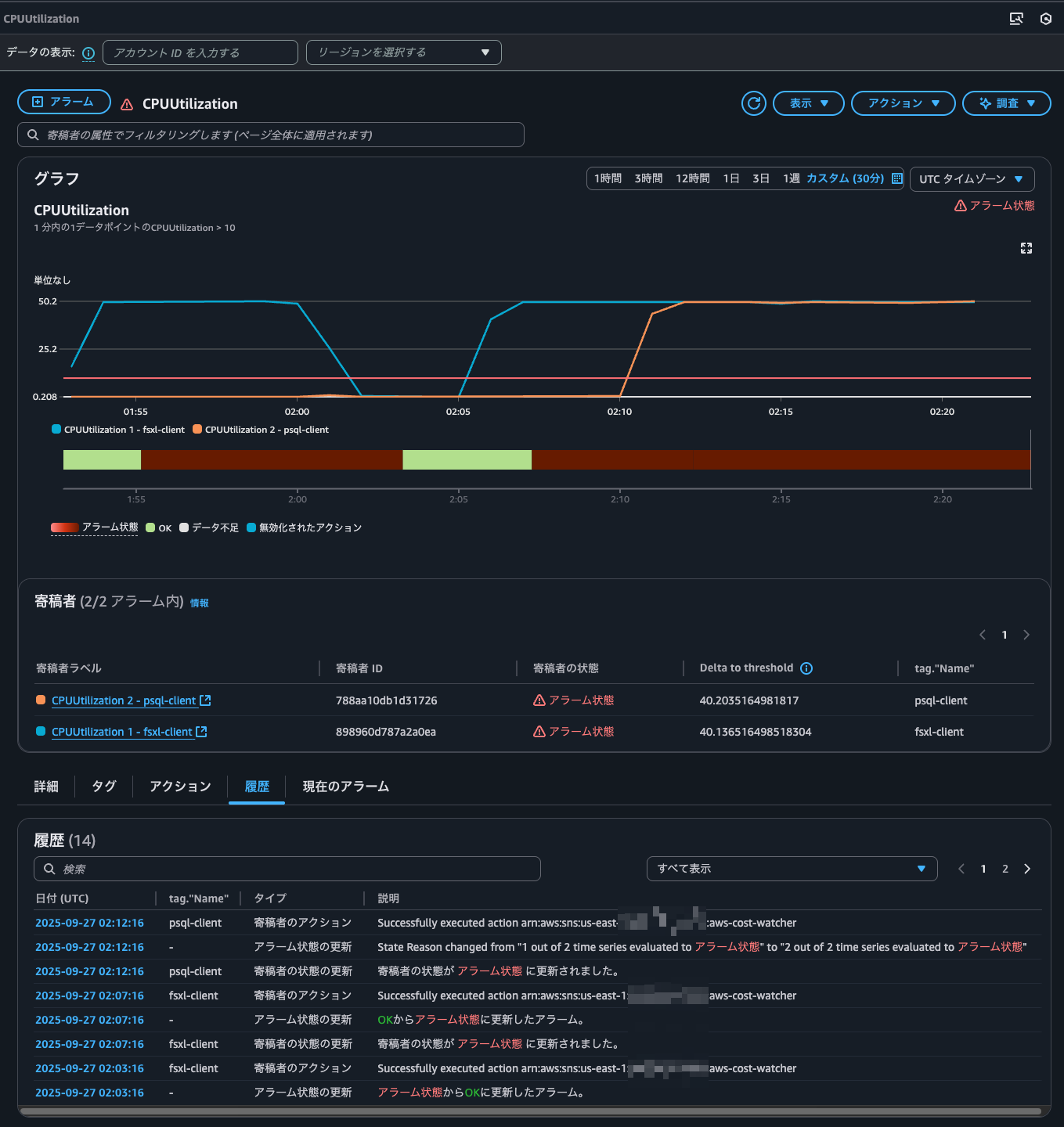Viewport: 1064px width, 1127px height.
Task: Click the アラーム状態 legend swatch
Action: [65, 527]
